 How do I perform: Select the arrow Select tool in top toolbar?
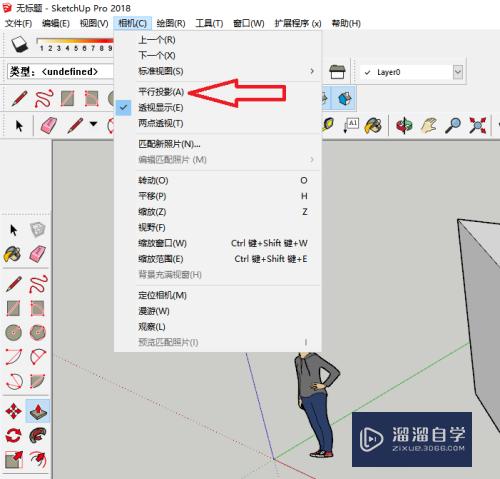pyautogui.click(x=19, y=126)
